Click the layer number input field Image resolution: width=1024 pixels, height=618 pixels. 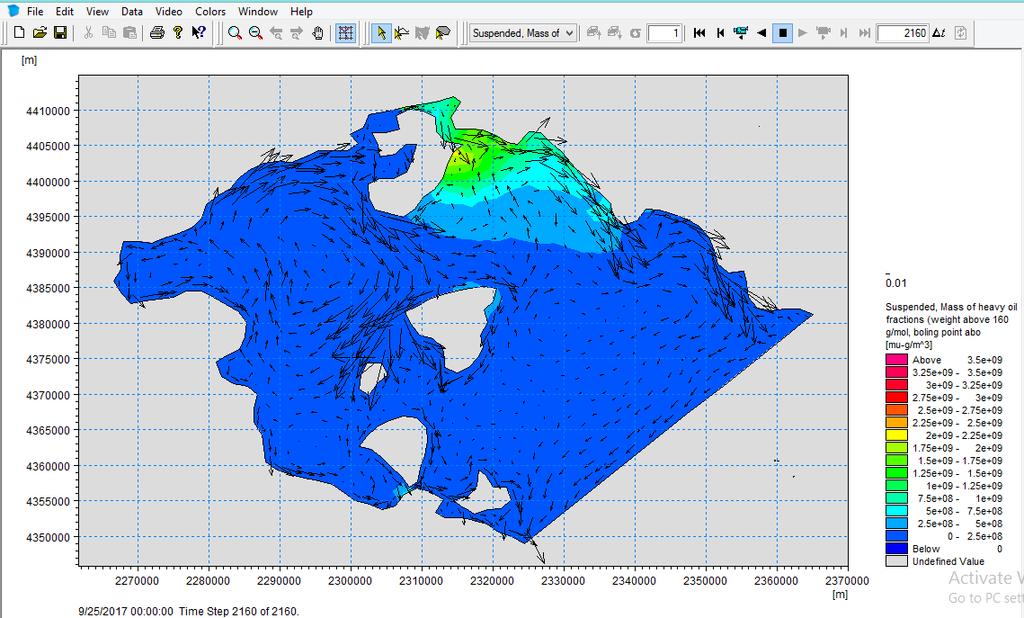click(x=665, y=33)
